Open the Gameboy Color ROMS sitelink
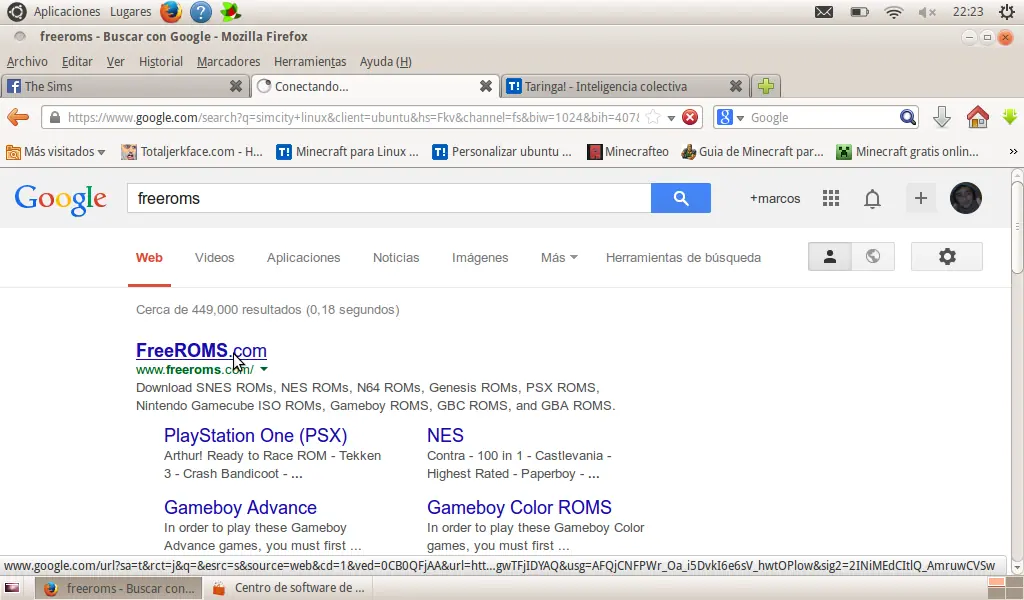1024x600 pixels. (x=519, y=507)
